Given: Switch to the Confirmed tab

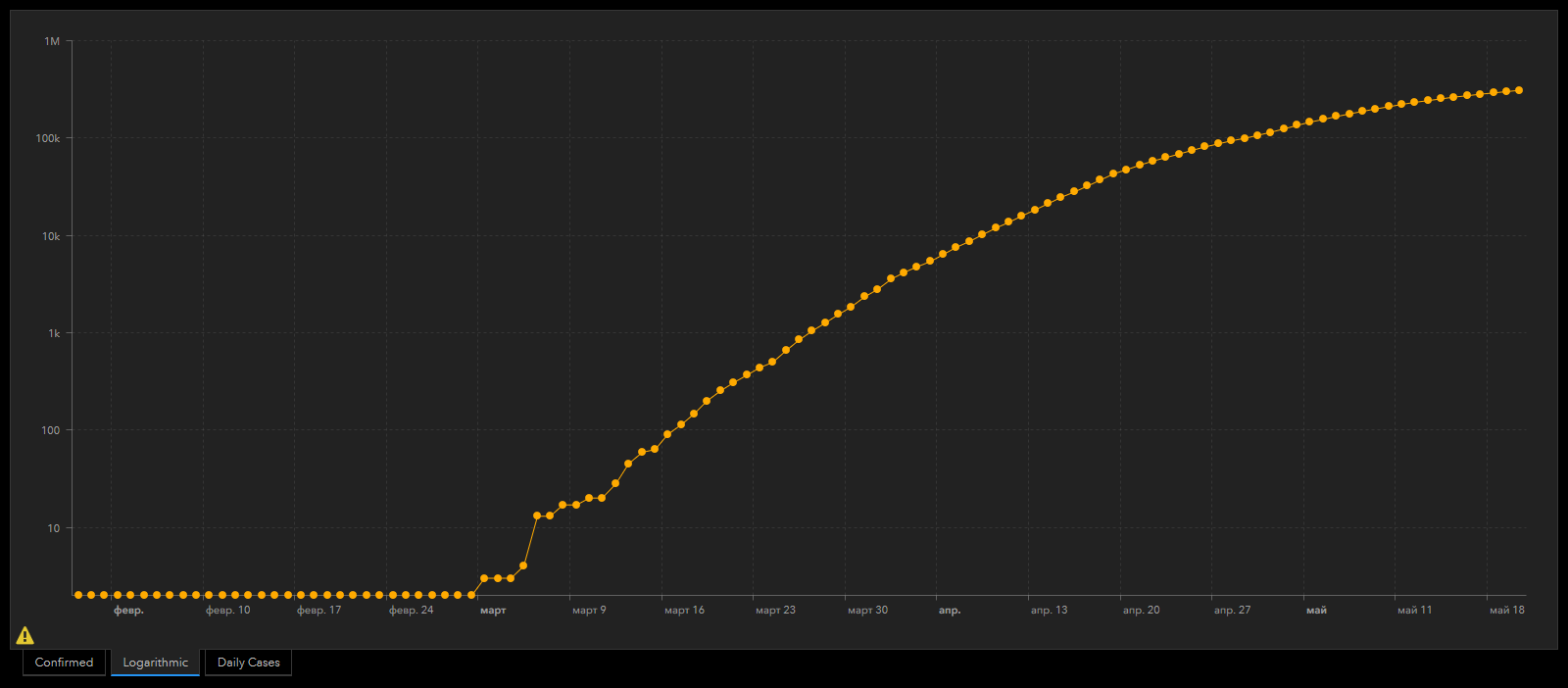Looking at the screenshot, I should pos(64,663).
